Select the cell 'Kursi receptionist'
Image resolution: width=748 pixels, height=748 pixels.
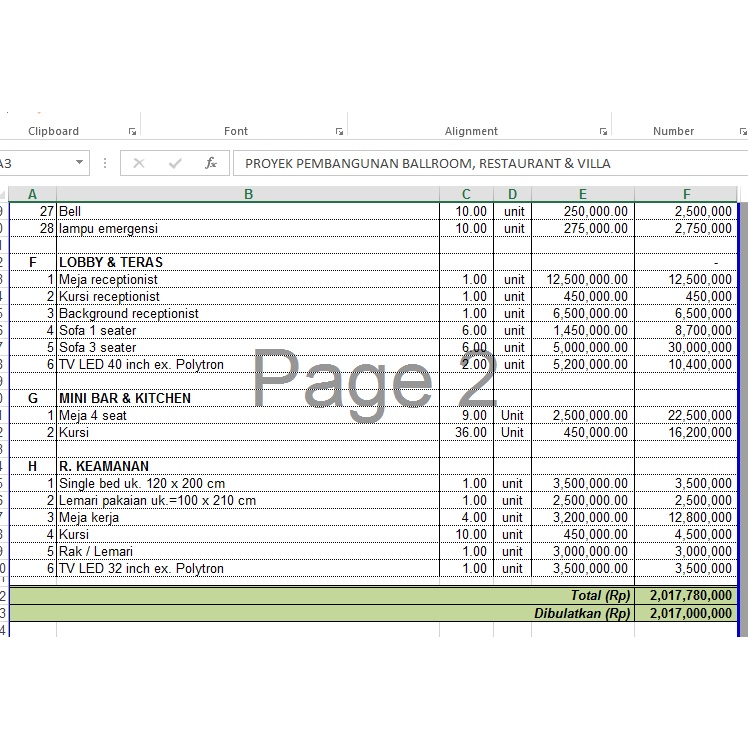(x=248, y=296)
